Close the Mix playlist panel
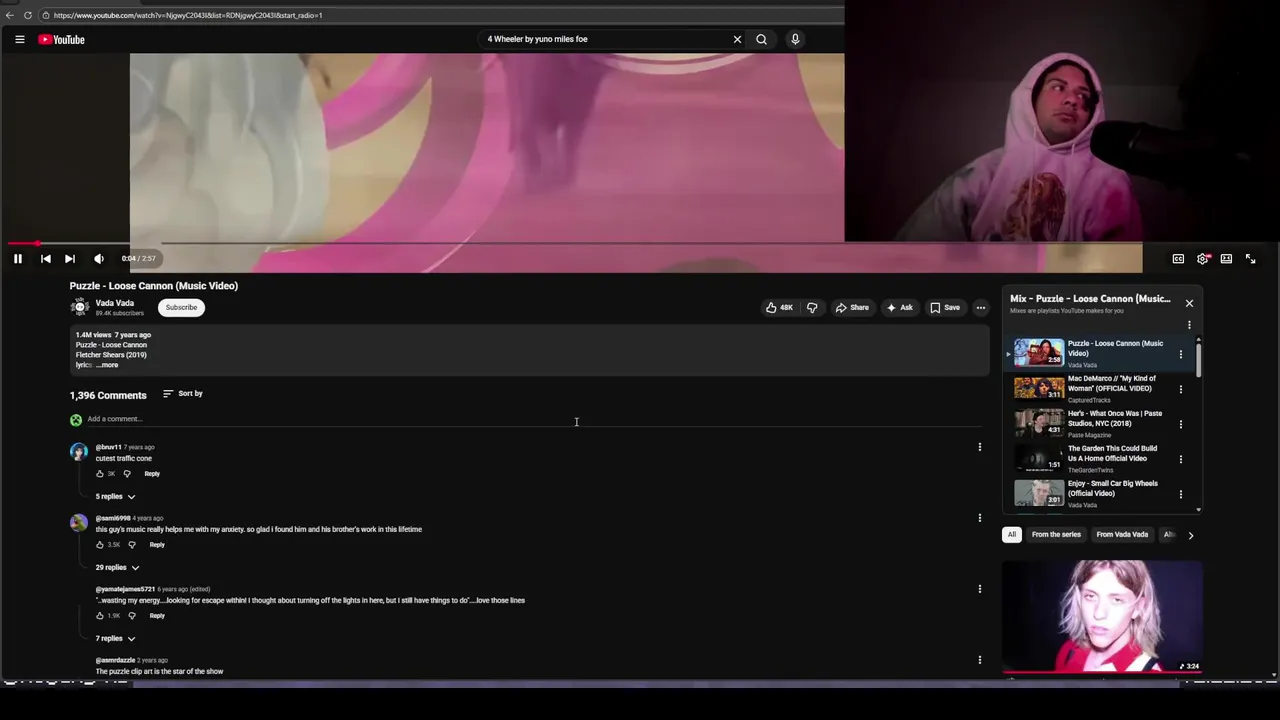Image resolution: width=1280 pixels, height=720 pixels. pos(1189,303)
